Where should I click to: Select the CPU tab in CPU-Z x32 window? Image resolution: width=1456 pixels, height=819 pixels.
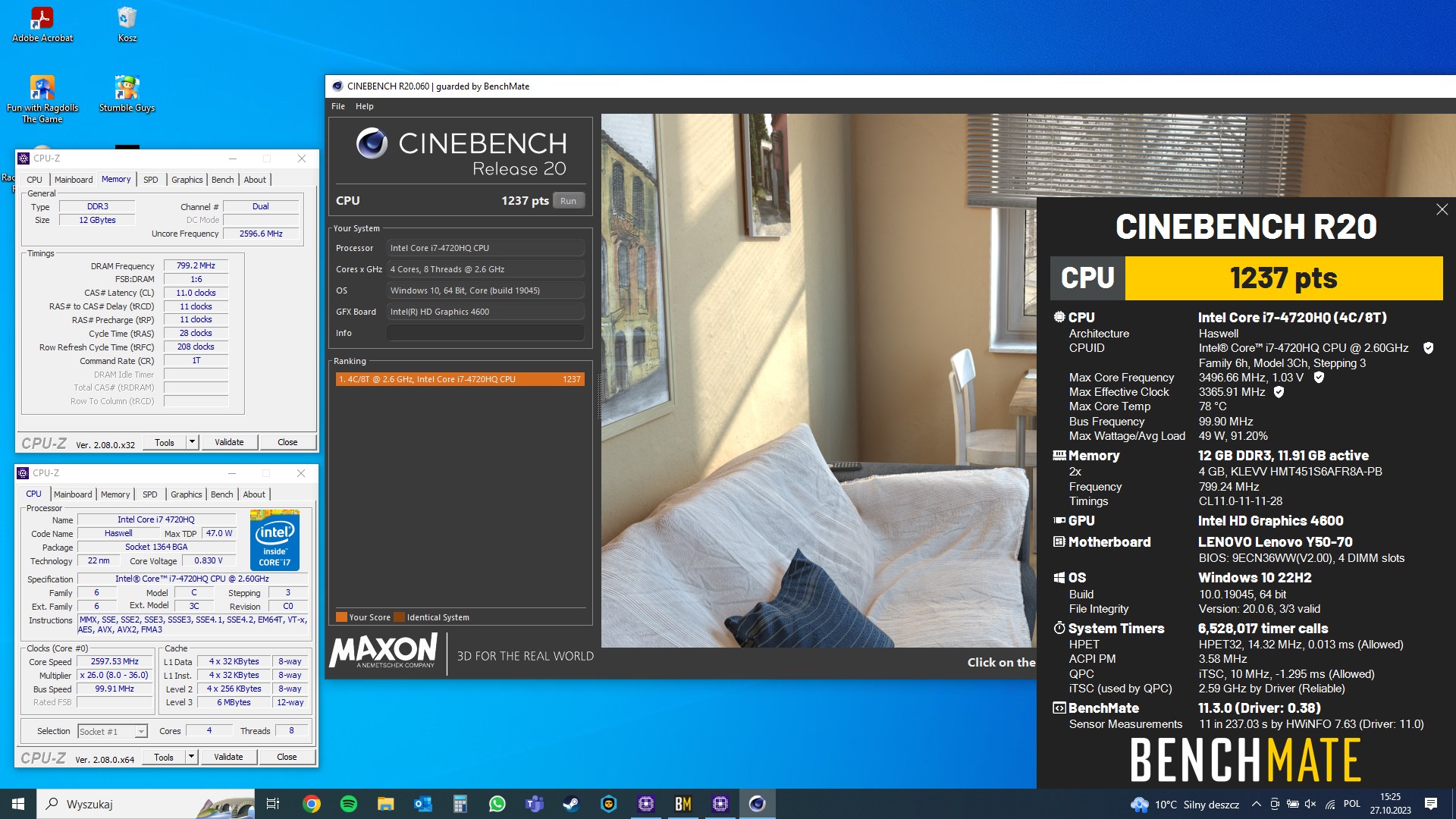point(35,180)
